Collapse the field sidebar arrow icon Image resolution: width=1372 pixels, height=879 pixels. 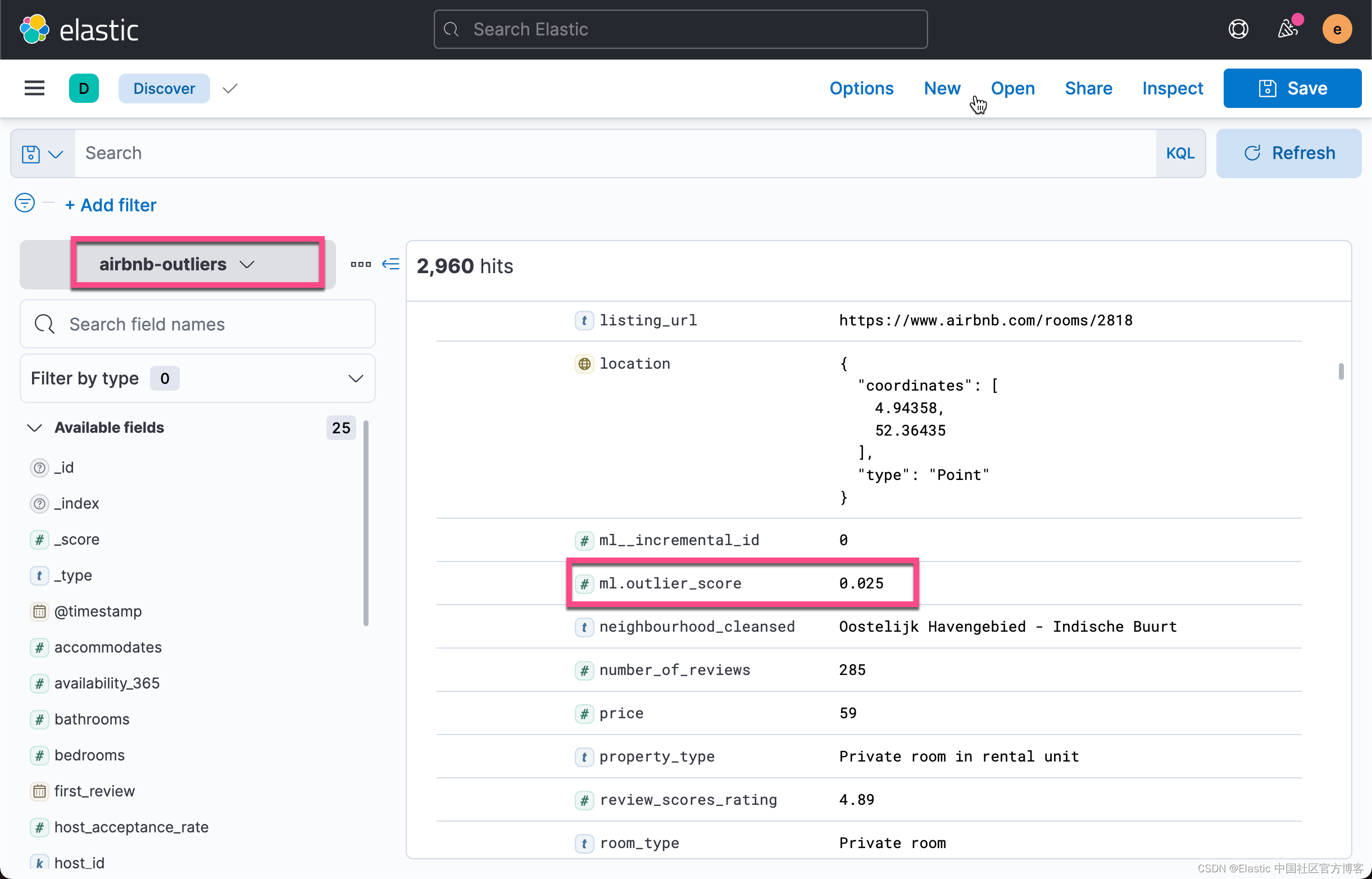391,264
